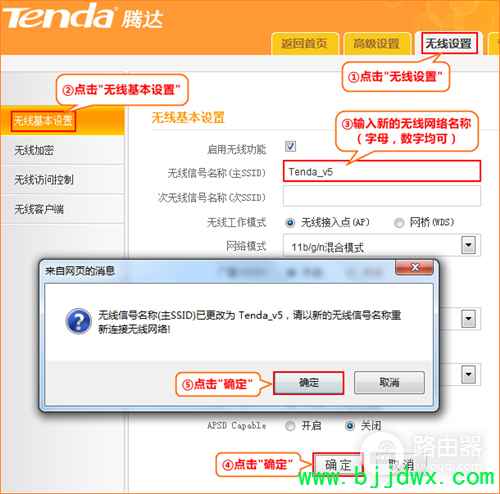Open the 网络模式 dropdown arrow
This screenshot has width=500, height=494.
click(468, 245)
